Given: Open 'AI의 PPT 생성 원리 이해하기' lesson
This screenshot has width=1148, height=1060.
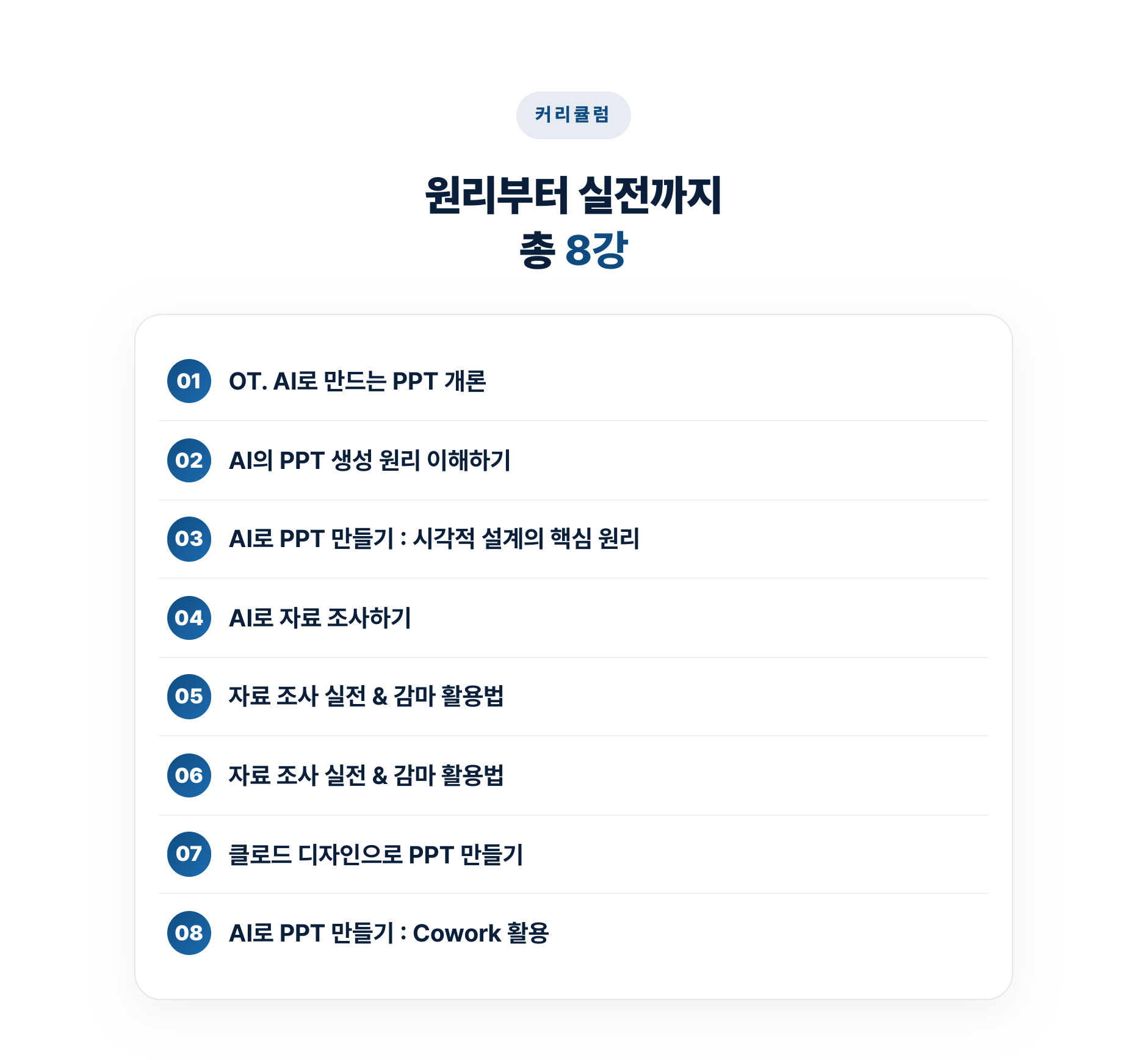Looking at the screenshot, I should tap(370, 460).
